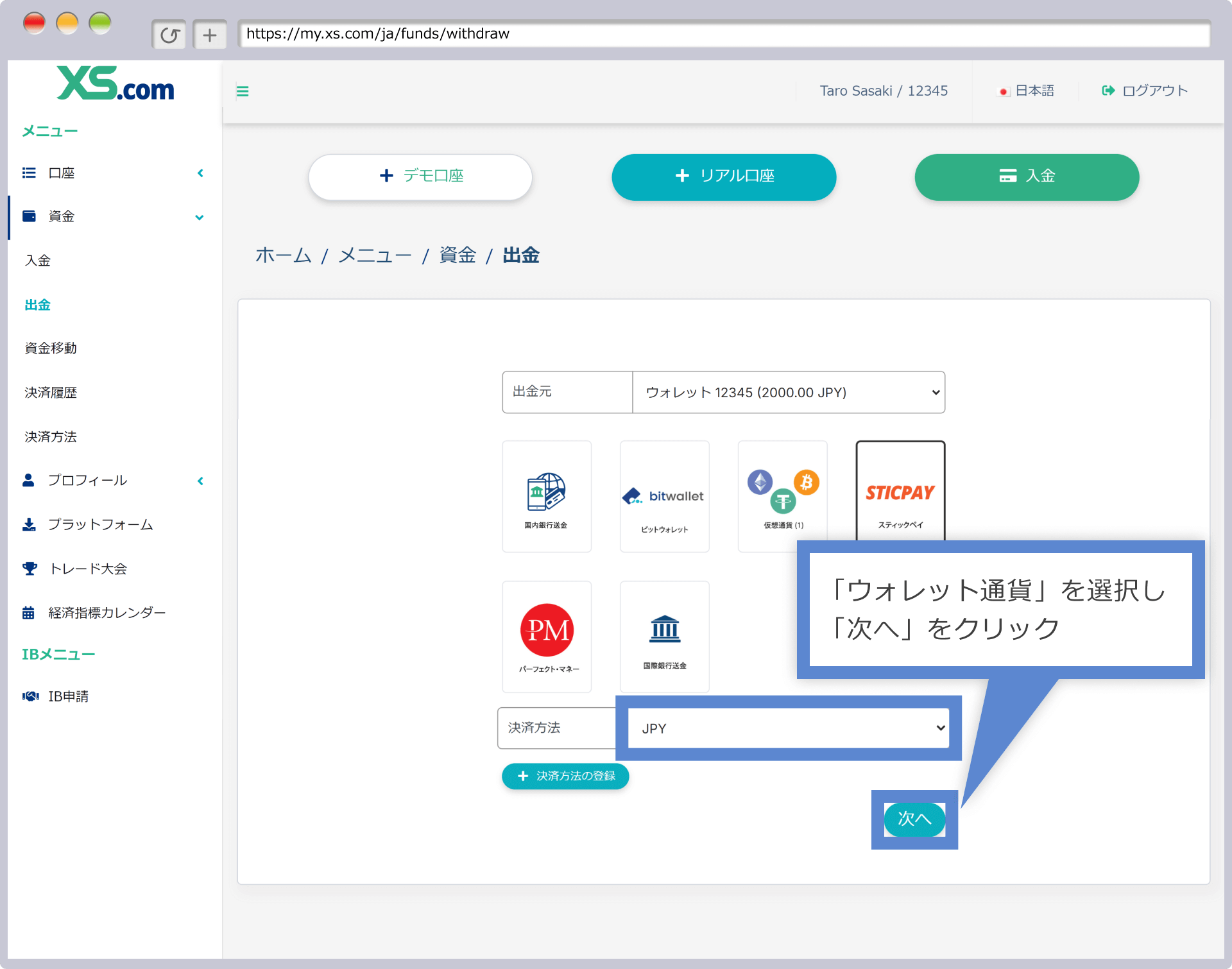Open 出金 in the sidebar submenu
1232x969 pixels.
point(38,305)
